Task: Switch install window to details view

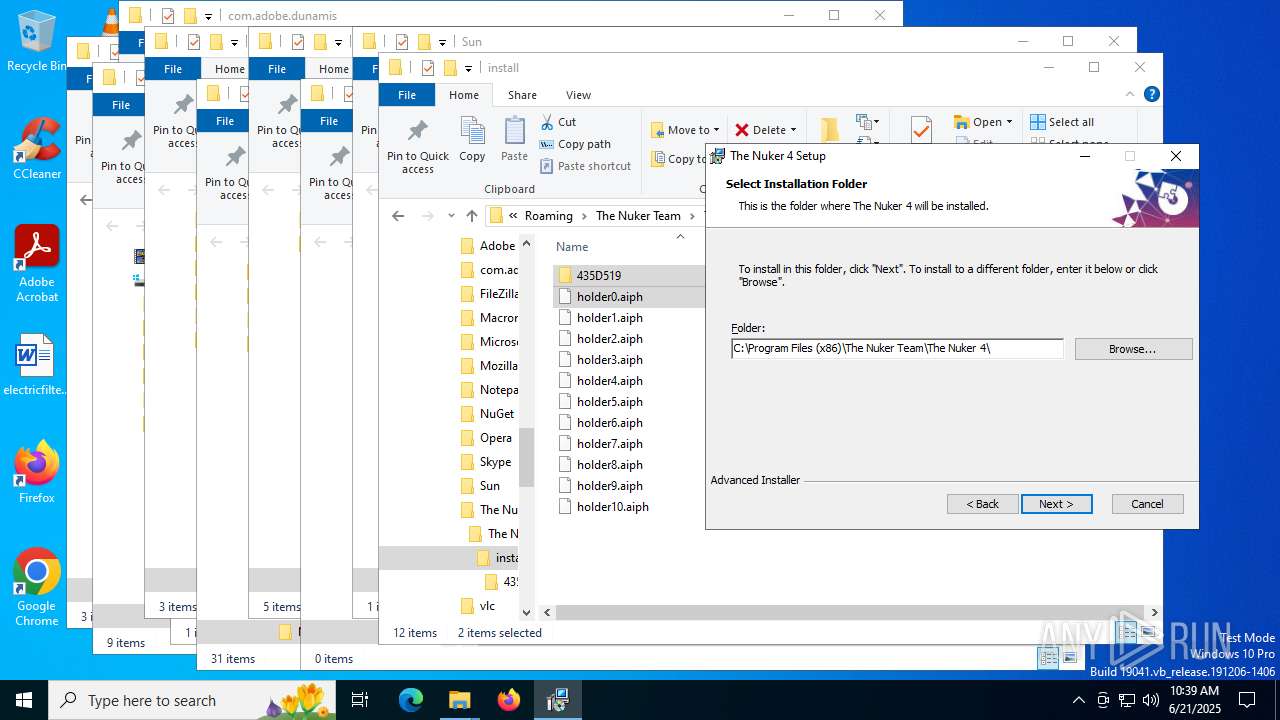Action: (1127, 632)
